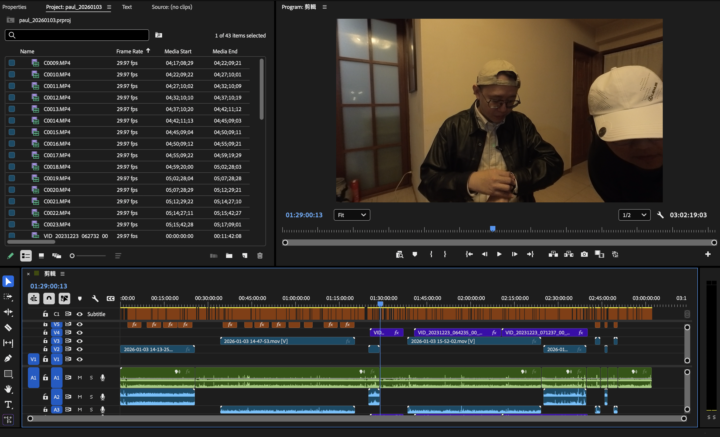The width and height of the screenshot is (720, 437).
Task: Select the Pen tool in toolbar
Action: click(x=8, y=358)
